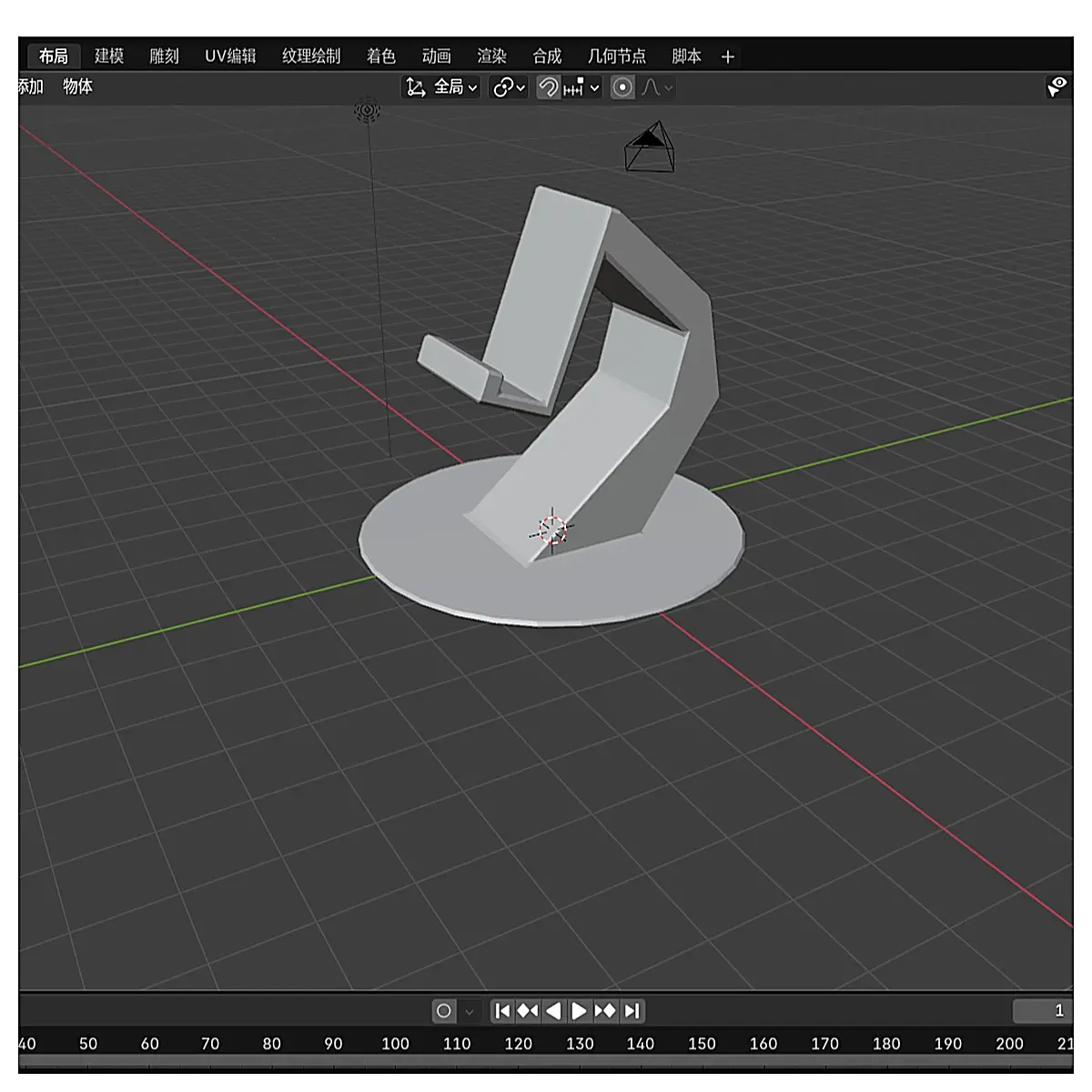The image size is (1092, 1092).
Task: Jump to the previous keyframe
Action: [528, 1011]
